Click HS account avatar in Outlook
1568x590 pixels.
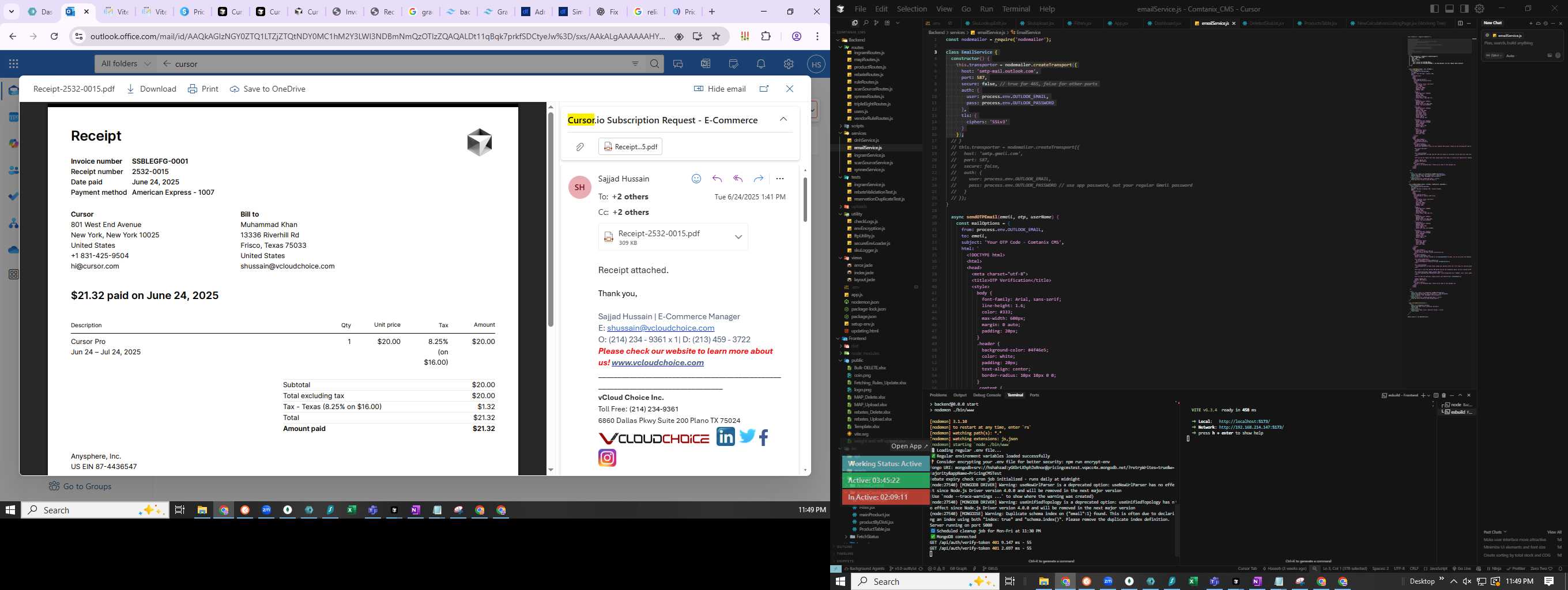coord(816,65)
